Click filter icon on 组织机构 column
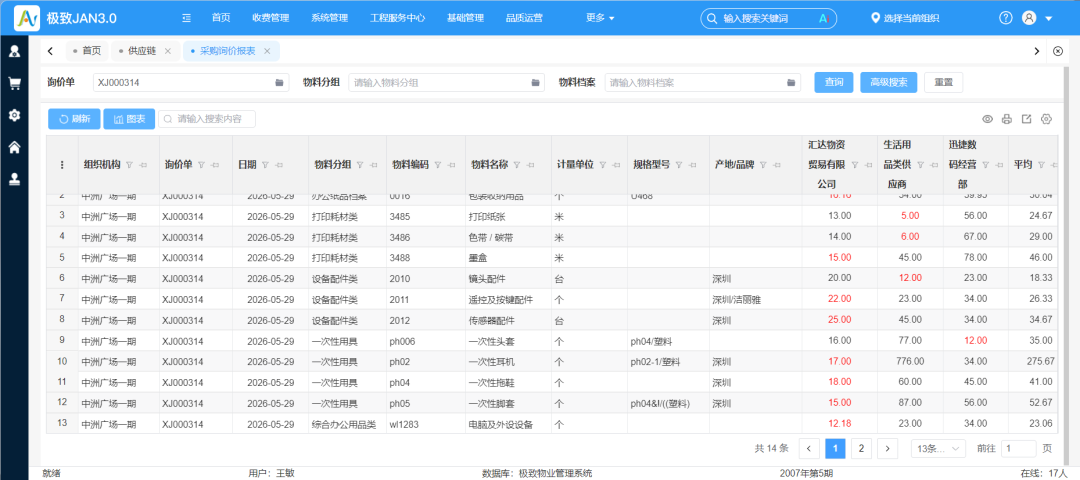The height and width of the screenshot is (480, 1080). [129, 165]
